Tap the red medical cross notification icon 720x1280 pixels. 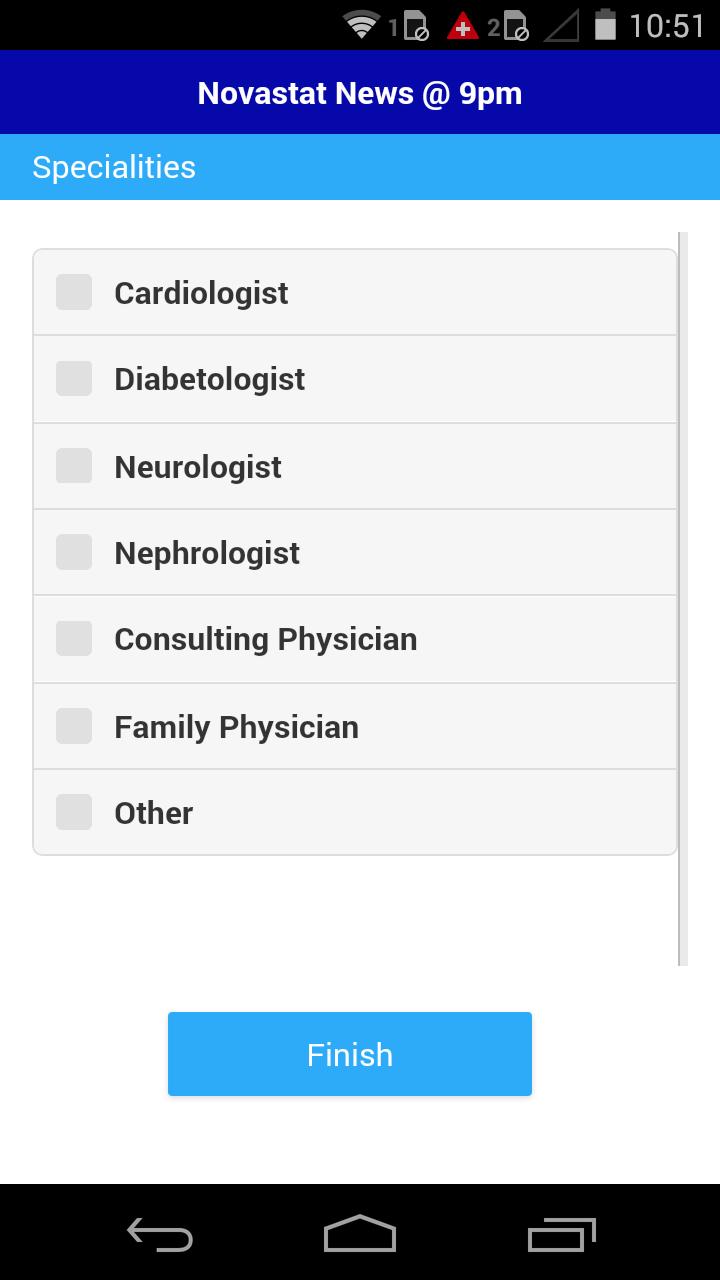point(462,26)
